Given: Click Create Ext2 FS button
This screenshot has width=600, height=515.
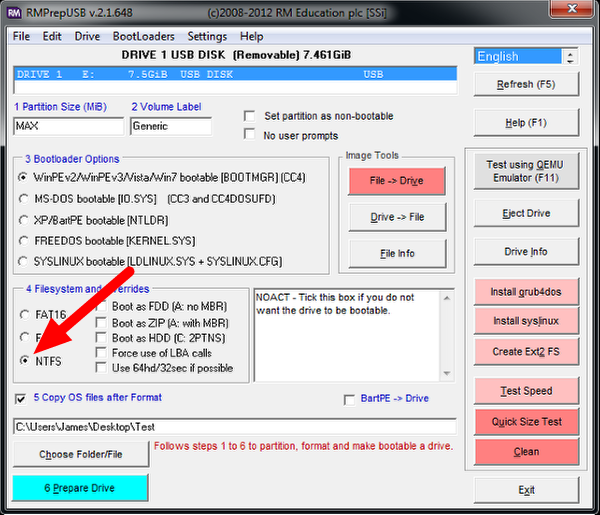Looking at the screenshot, I should coord(526,352).
